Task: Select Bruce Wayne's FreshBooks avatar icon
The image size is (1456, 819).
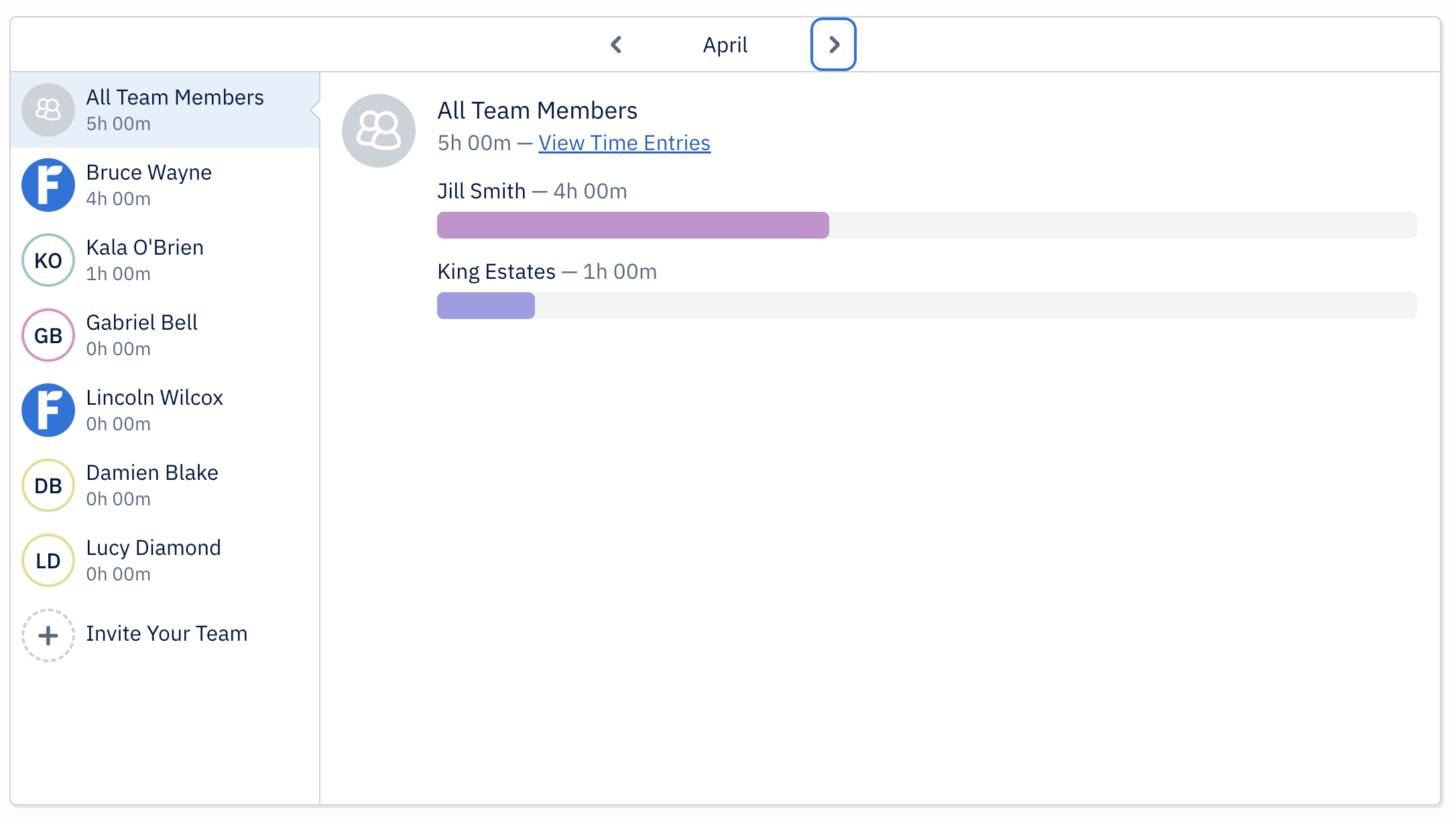Action: (x=48, y=184)
